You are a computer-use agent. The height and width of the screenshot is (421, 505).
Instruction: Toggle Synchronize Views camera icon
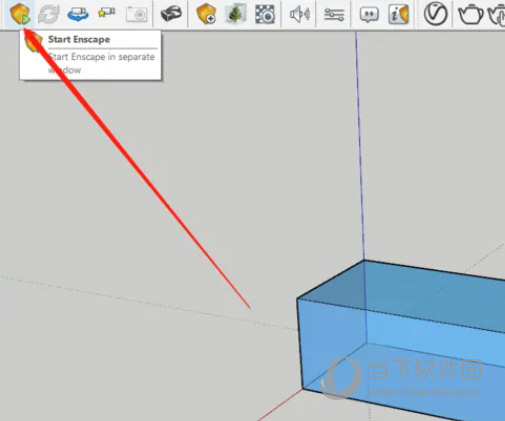click(78, 14)
